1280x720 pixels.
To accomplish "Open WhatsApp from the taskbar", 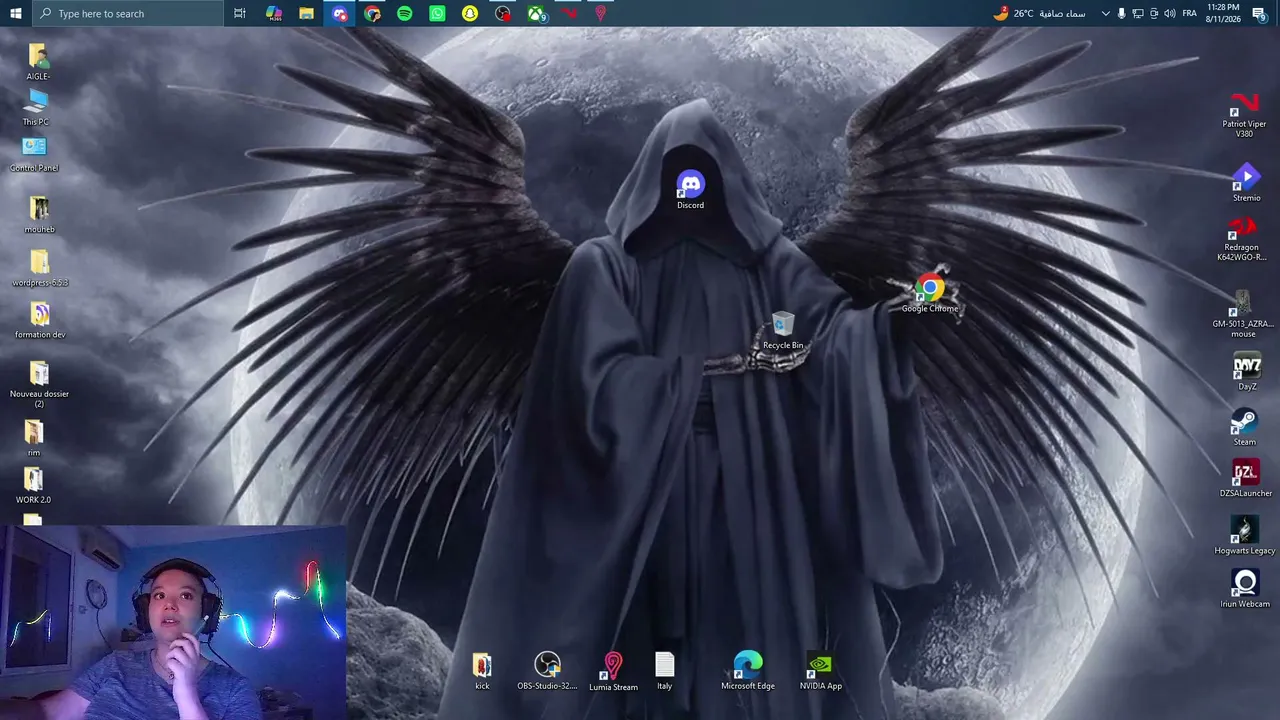I will click(x=437, y=13).
